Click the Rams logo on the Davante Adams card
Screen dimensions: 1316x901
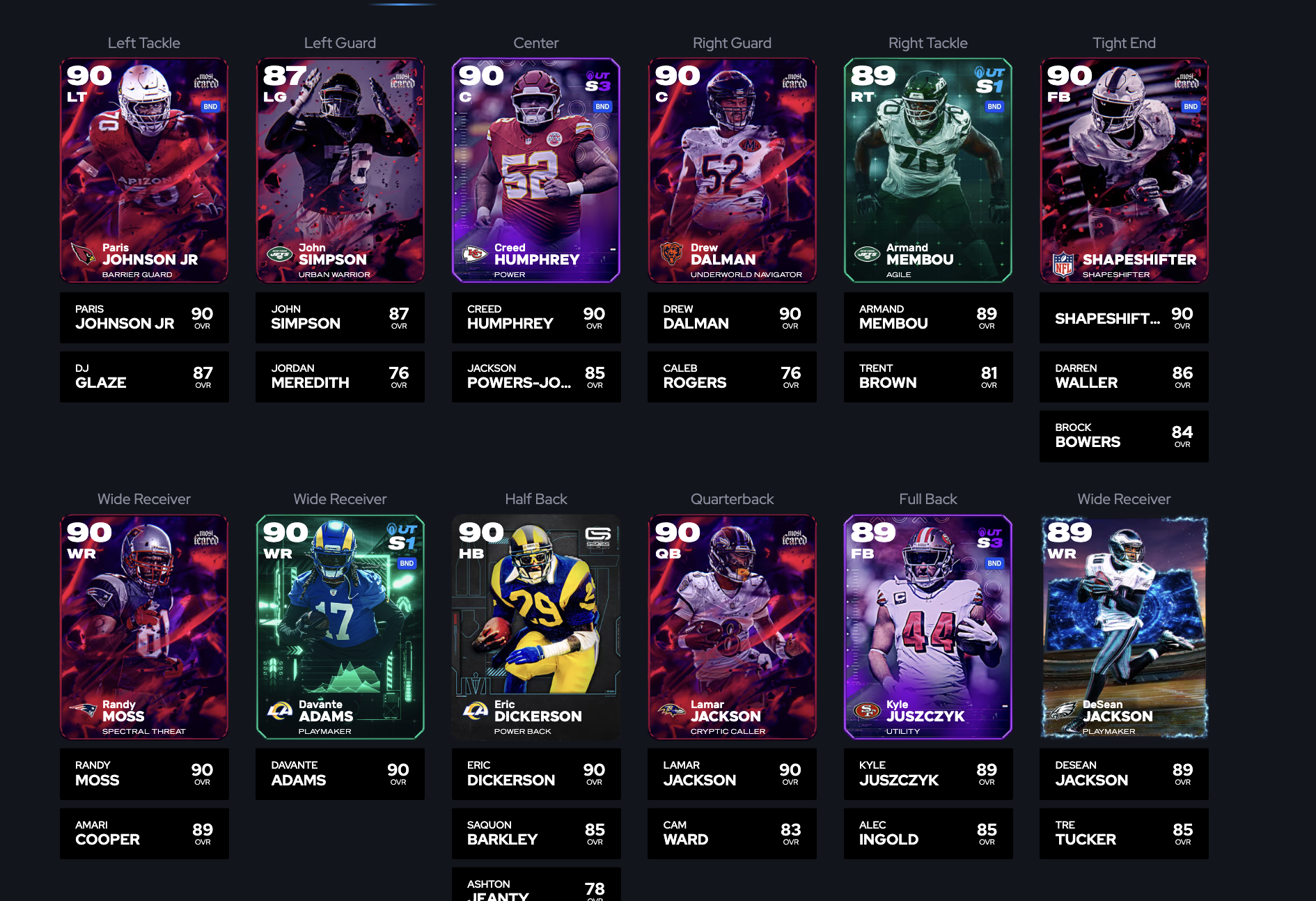coord(279,710)
